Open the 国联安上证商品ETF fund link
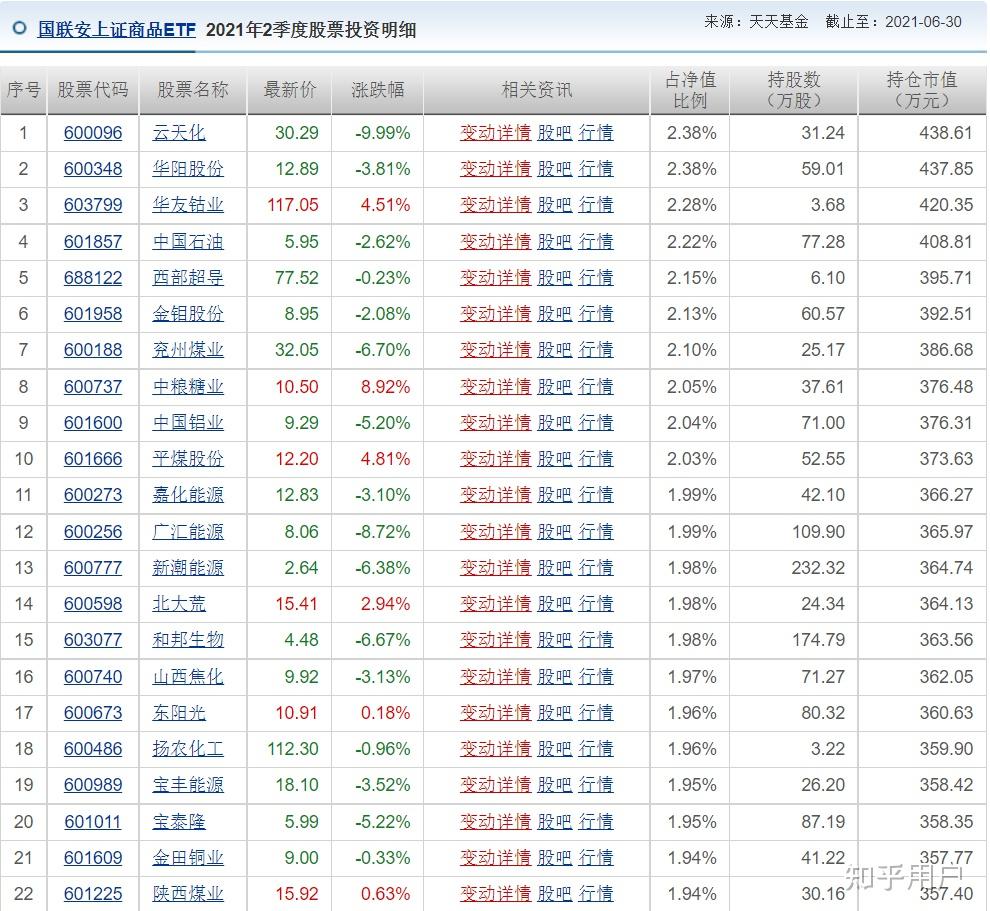This screenshot has height=911, width=990. [x=117, y=30]
